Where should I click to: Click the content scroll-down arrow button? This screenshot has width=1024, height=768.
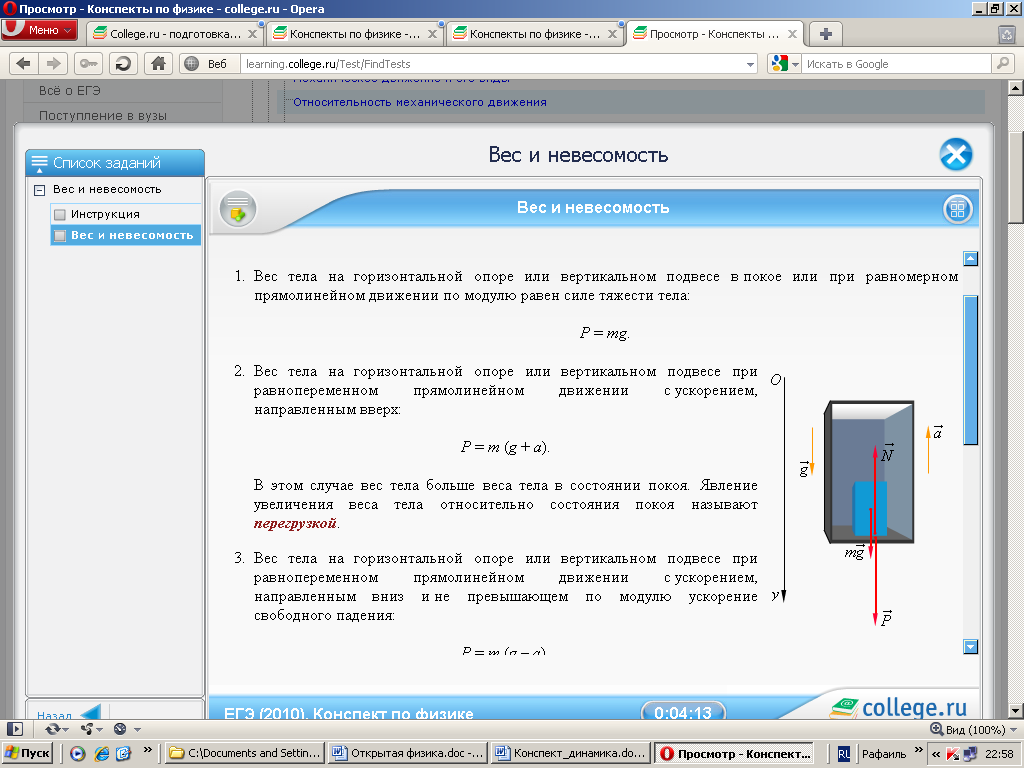click(x=970, y=647)
